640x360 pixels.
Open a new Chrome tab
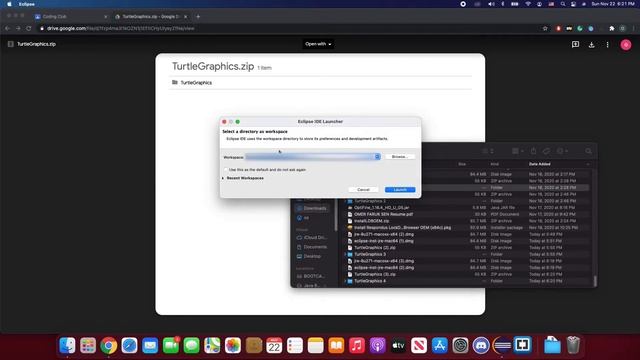pos(198,17)
